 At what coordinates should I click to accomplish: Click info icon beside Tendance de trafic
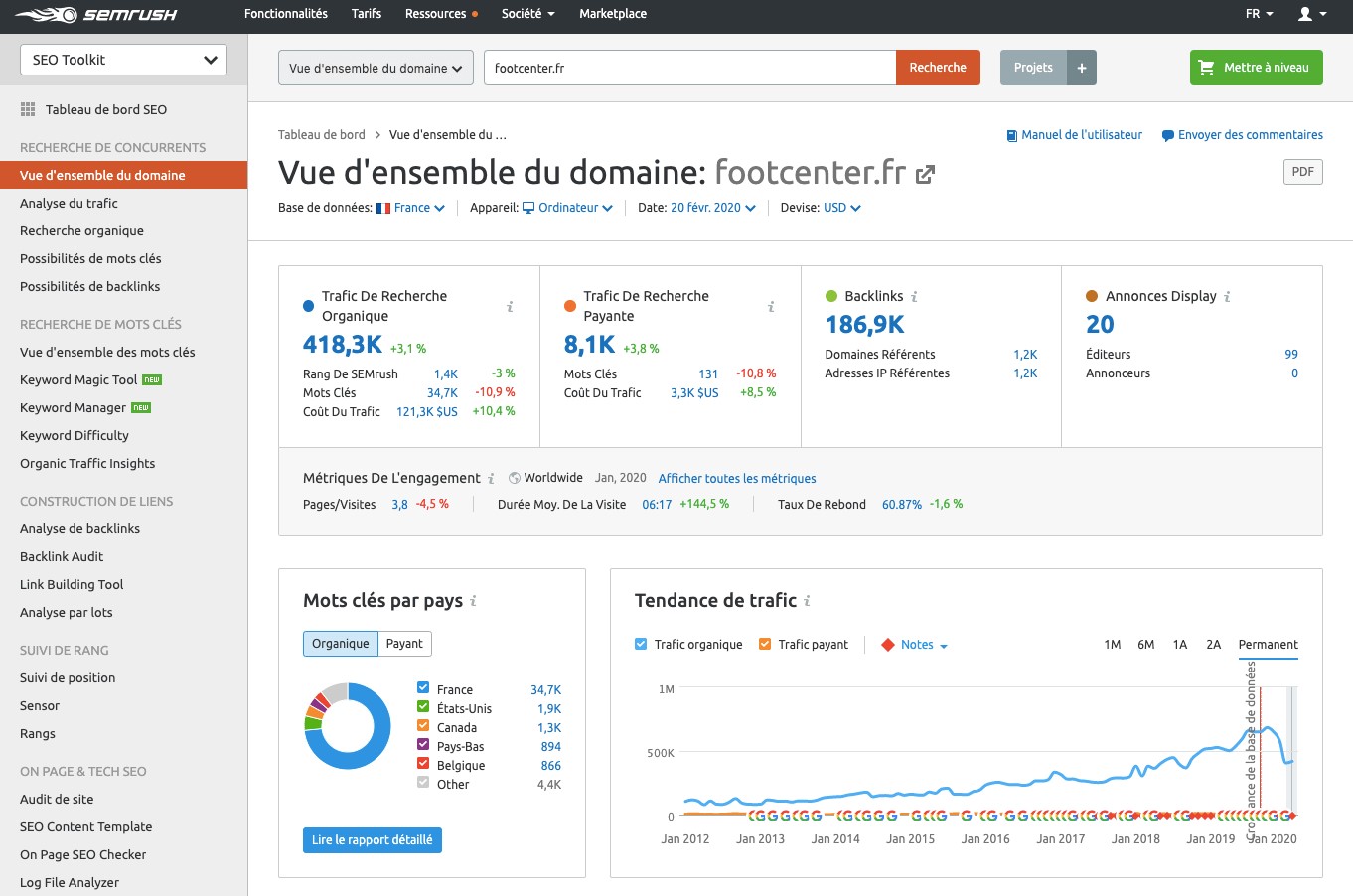807,600
